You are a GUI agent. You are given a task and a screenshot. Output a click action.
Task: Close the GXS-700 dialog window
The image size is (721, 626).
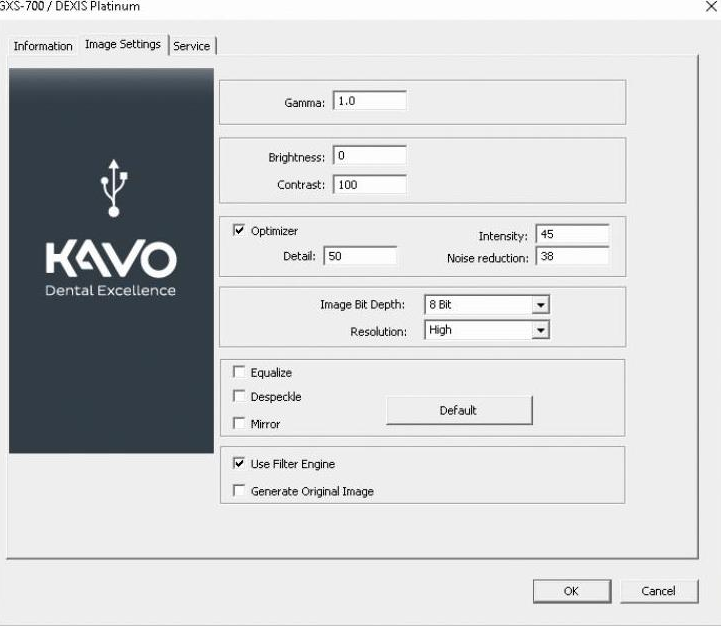click(710, 7)
